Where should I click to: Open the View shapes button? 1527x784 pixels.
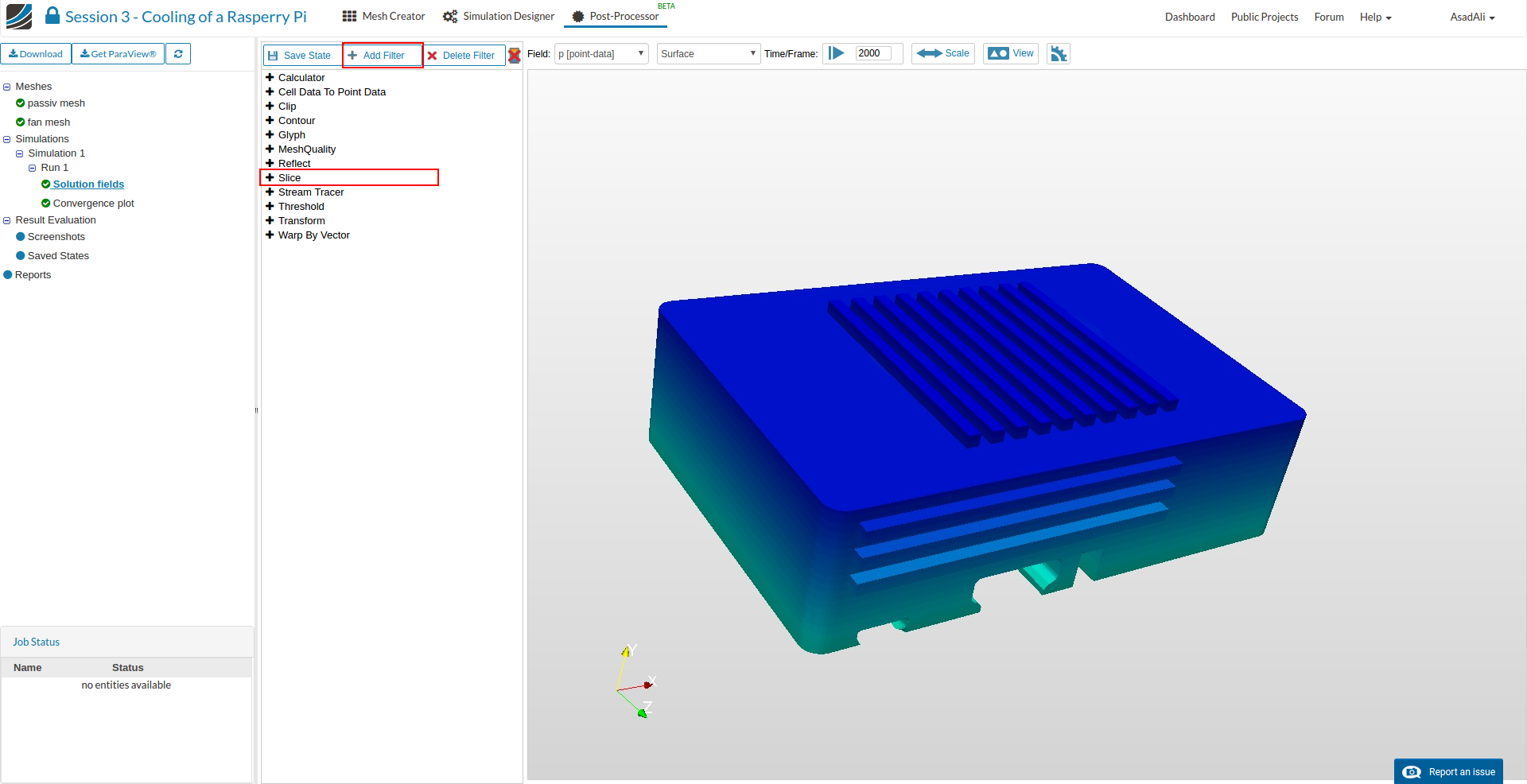(x=1010, y=53)
